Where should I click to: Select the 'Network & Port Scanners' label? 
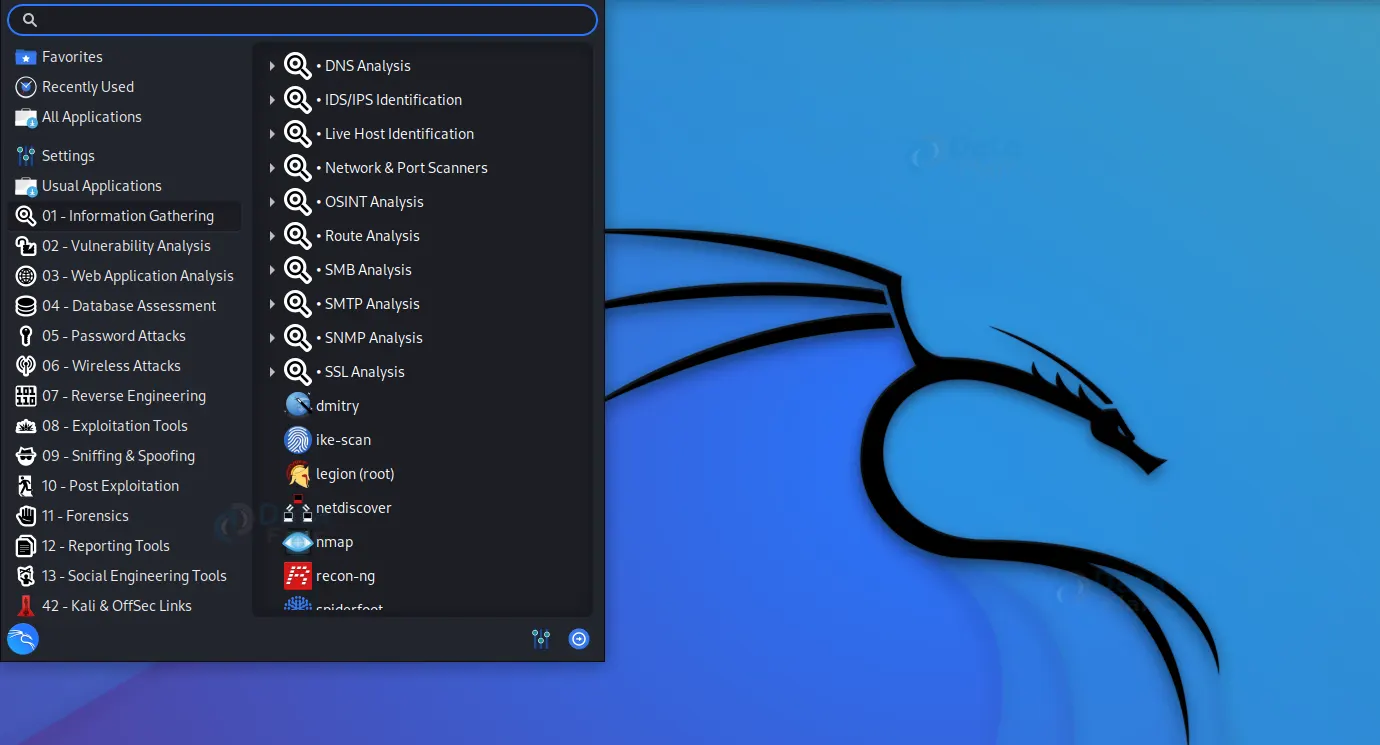pyautogui.click(x=406, y=168)
